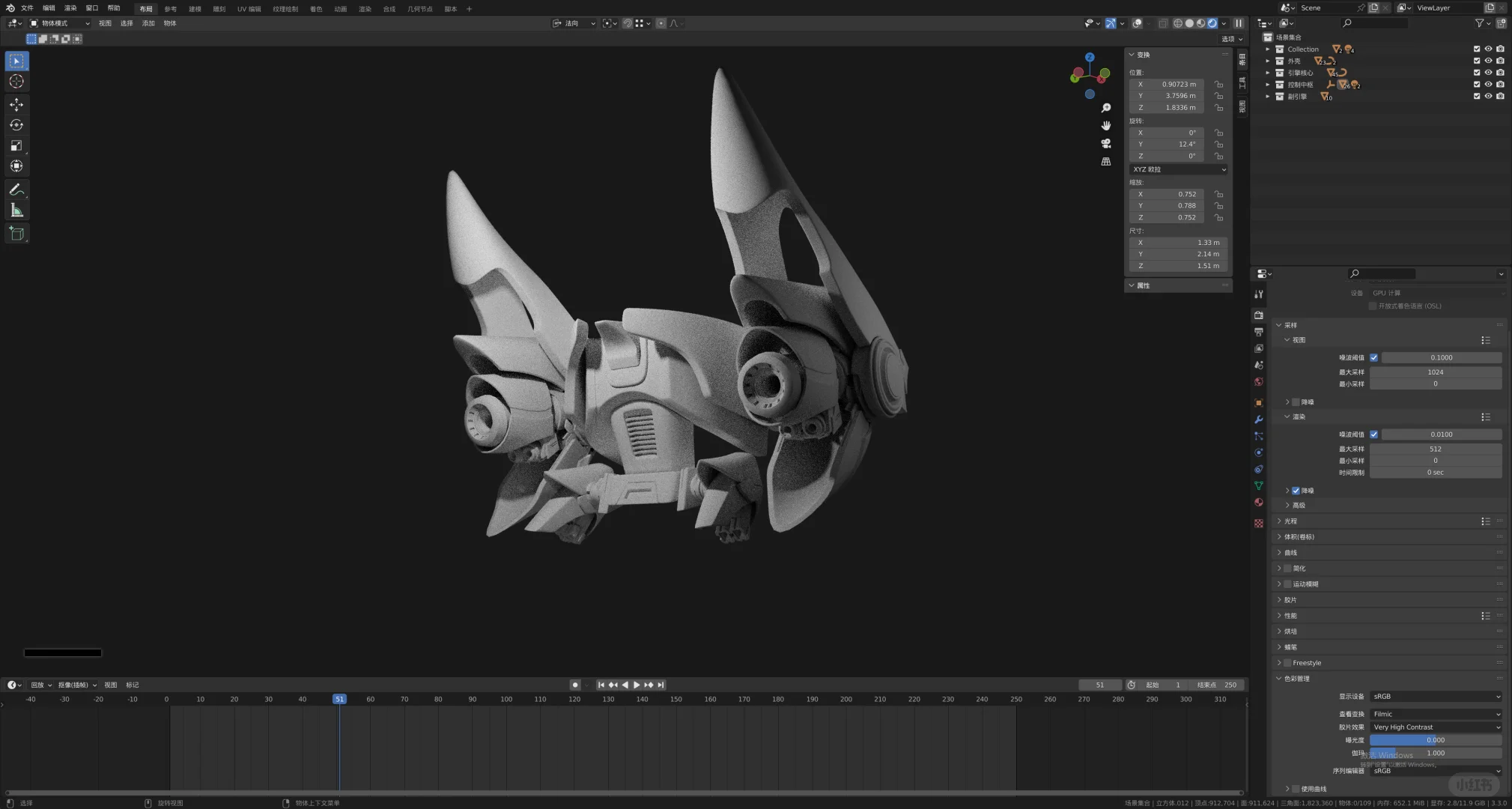Click the 曝光度 exposure slider
Screen dimensions: 1512x809
click(x=1435, y=739)
